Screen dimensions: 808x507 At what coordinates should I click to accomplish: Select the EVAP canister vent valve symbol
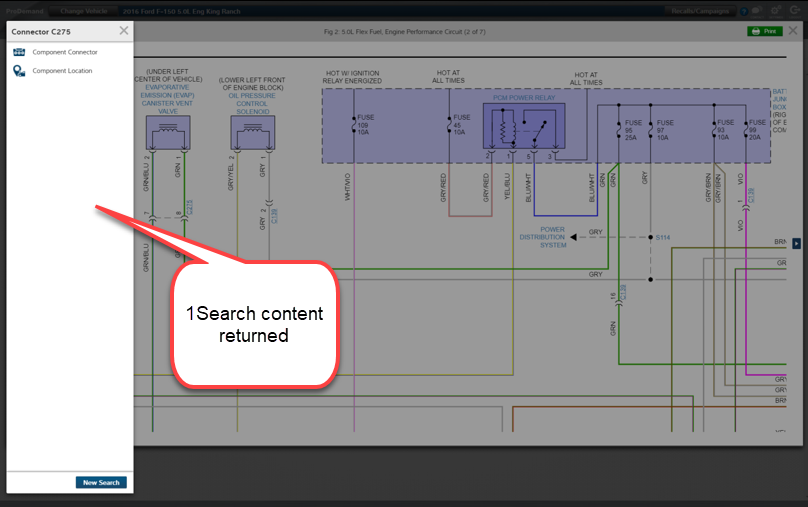pos(166,131)
